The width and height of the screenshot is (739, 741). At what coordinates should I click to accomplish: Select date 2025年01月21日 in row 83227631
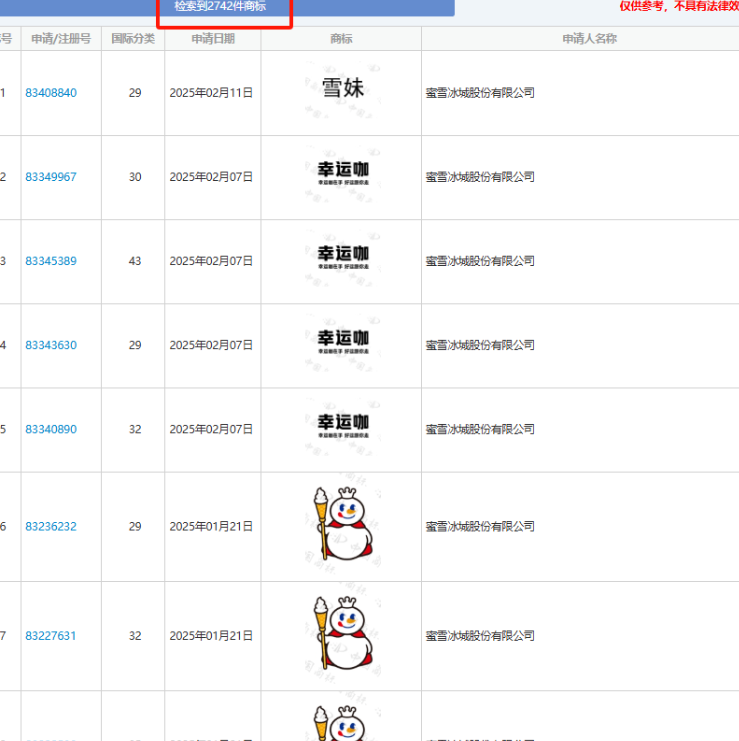(x=211, y=636)
